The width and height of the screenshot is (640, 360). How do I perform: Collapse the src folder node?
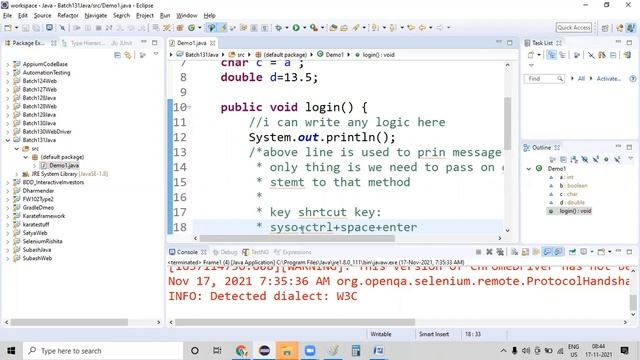click(x=17, y=149)
